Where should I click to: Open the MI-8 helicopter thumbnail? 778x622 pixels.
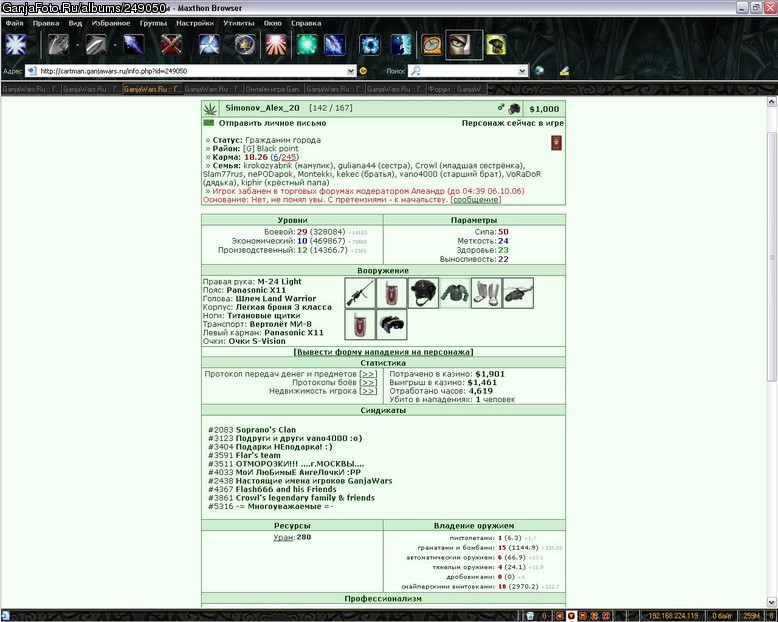518,293
